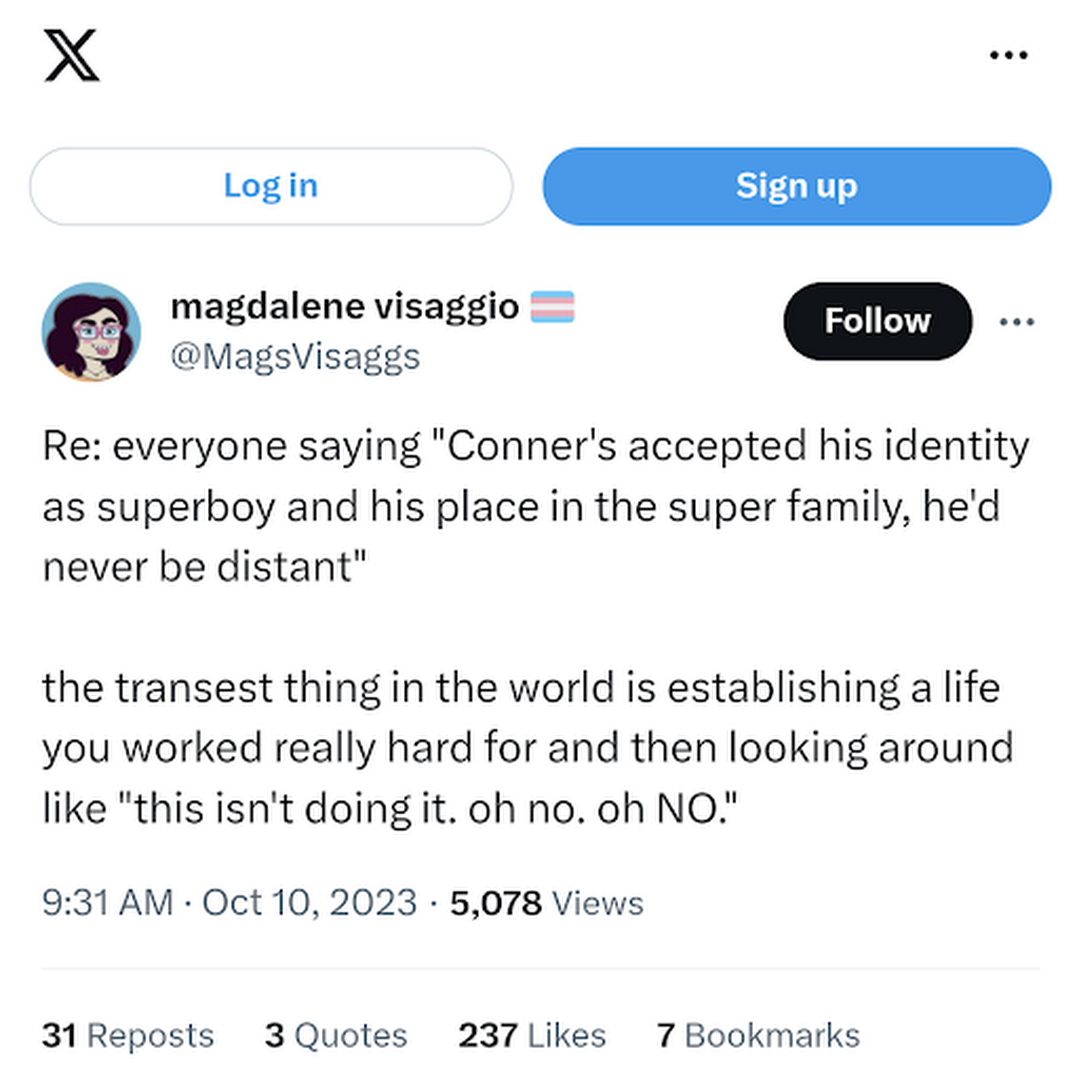Screen dimensions: 1079x1079
Task: Open the 9:31 AM Oct 10 timestamp
Action: pyautogui.click(x=230, y=902)
